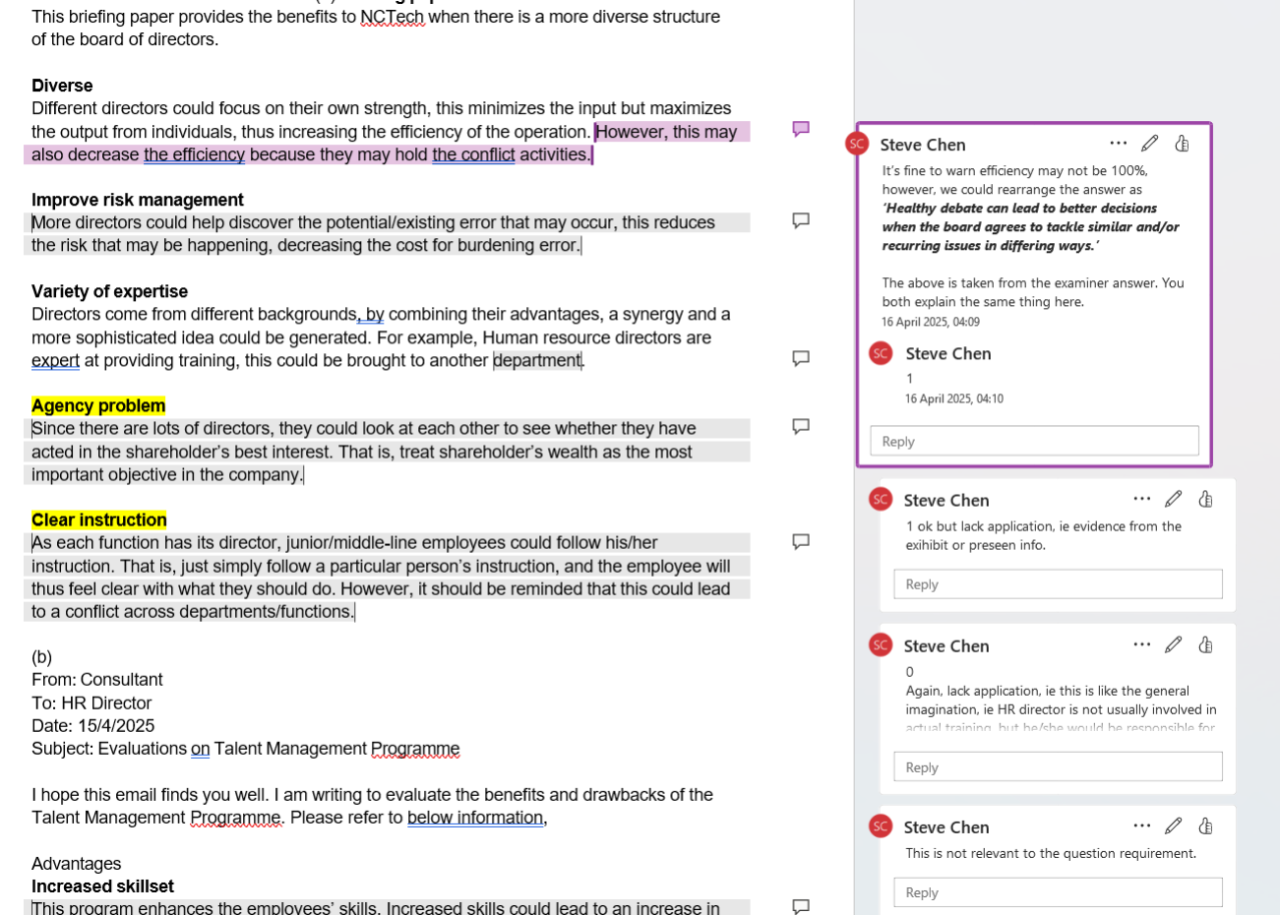This screenshot has height=915, width=1280.
Task: Expand more actions menu on 'not relevant' comment
Action: pos(1142,826)
